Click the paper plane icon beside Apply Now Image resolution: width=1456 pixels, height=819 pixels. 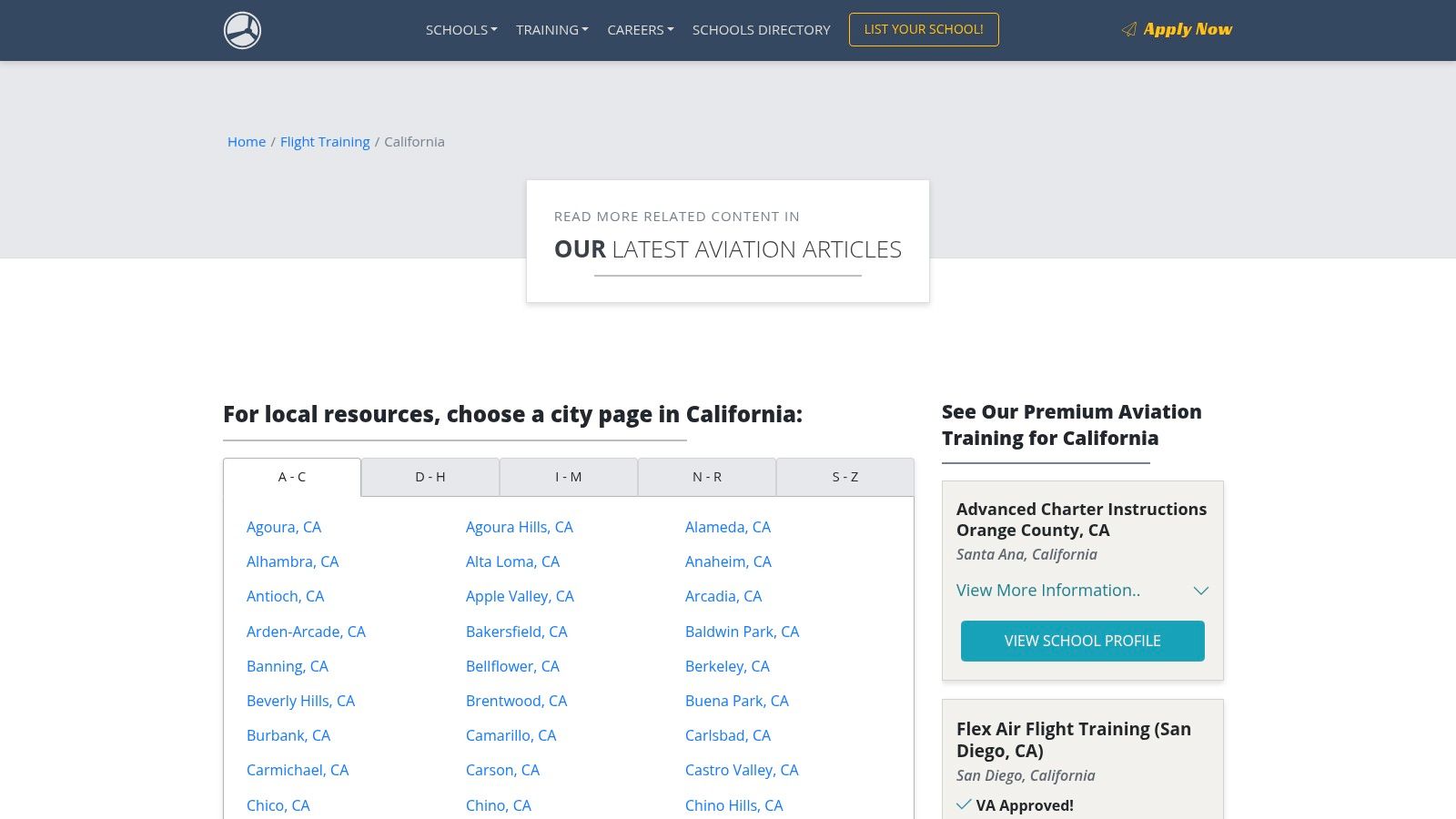(x=1129, y=30)
